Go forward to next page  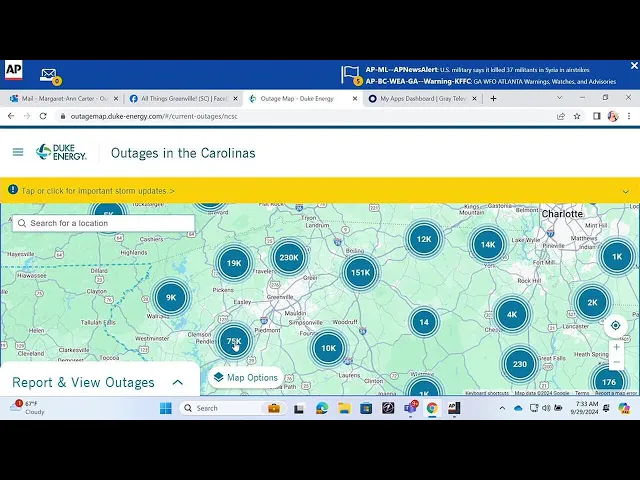27,116
